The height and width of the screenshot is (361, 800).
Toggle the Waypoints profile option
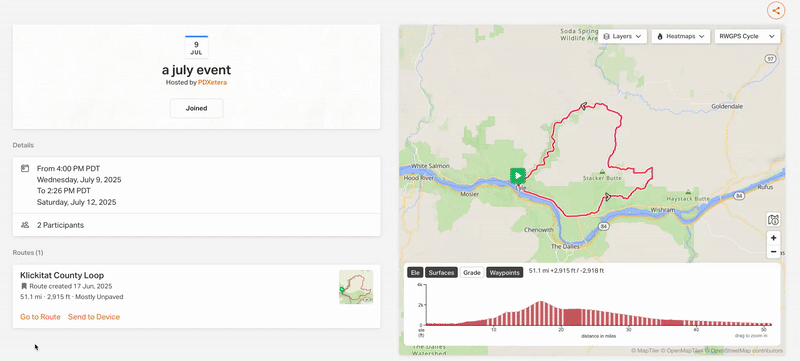coord(505,273)
